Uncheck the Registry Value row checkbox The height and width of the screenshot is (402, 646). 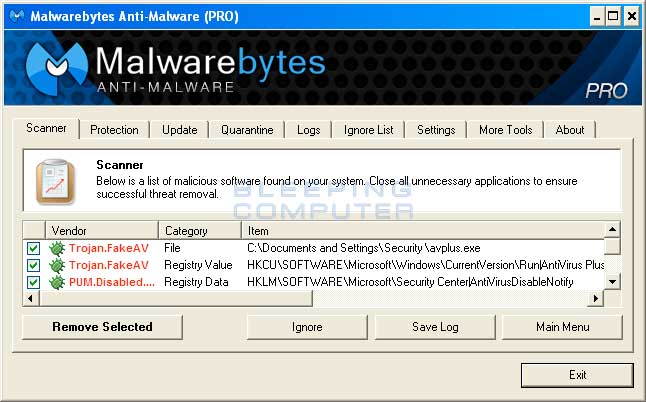click(33, 265)
